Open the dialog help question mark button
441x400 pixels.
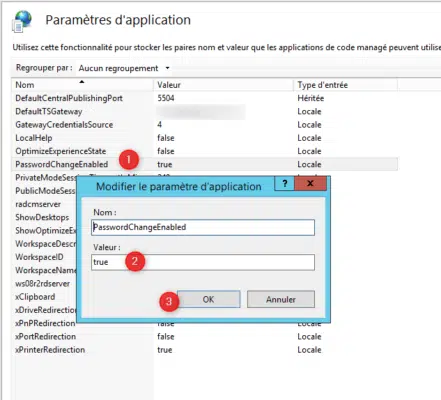click(284, 183)
